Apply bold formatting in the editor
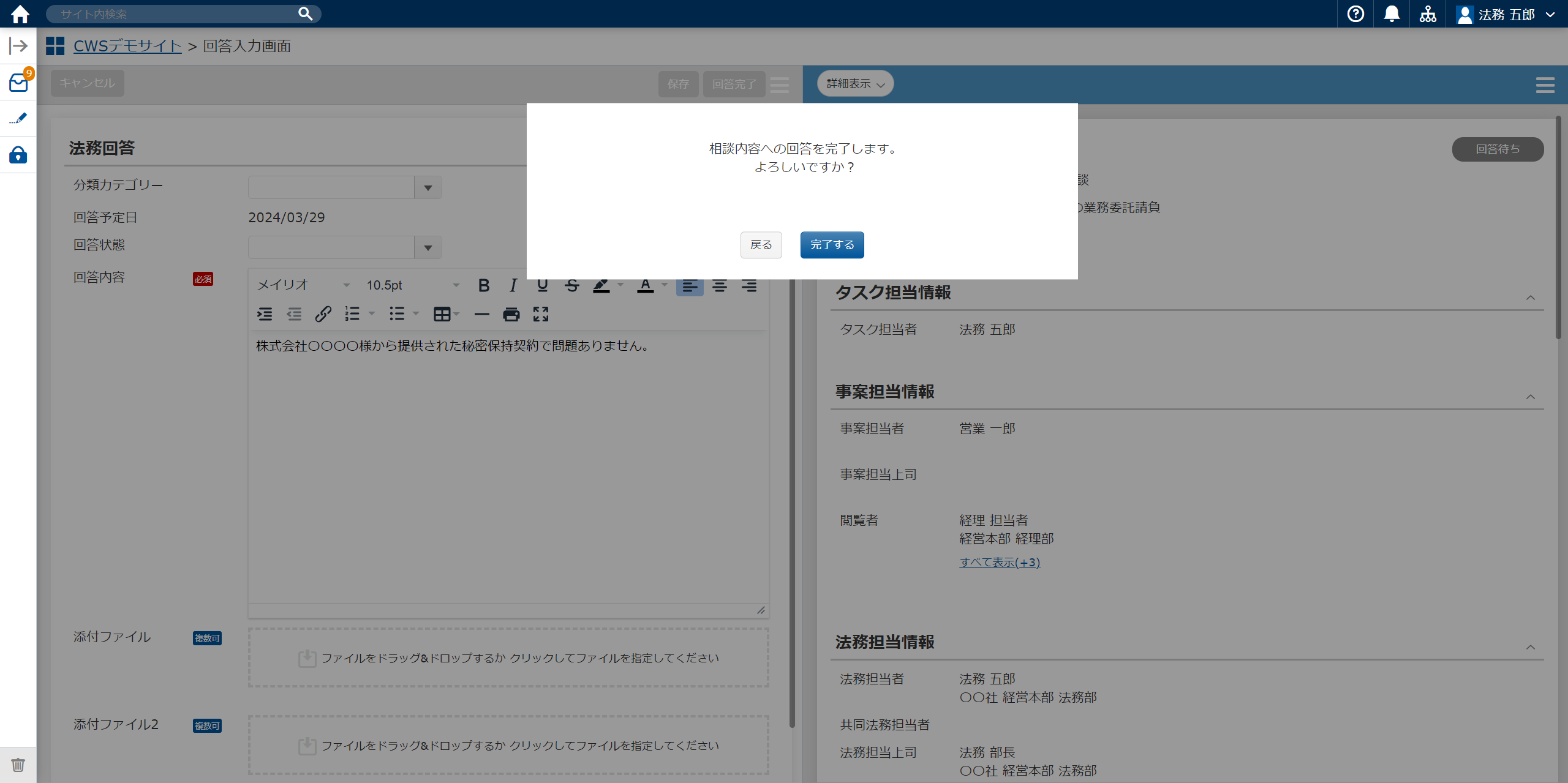The height and width of the screenshot is (783, 1568). click(483, 285)
